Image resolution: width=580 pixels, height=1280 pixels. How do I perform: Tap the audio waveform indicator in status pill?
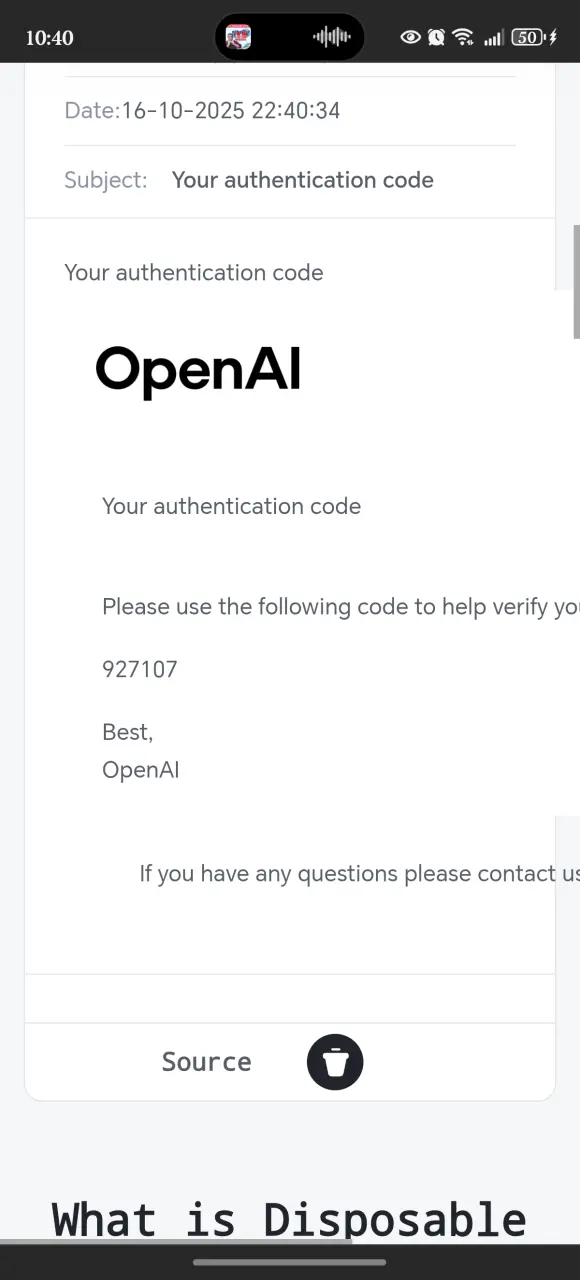point(332,38)
